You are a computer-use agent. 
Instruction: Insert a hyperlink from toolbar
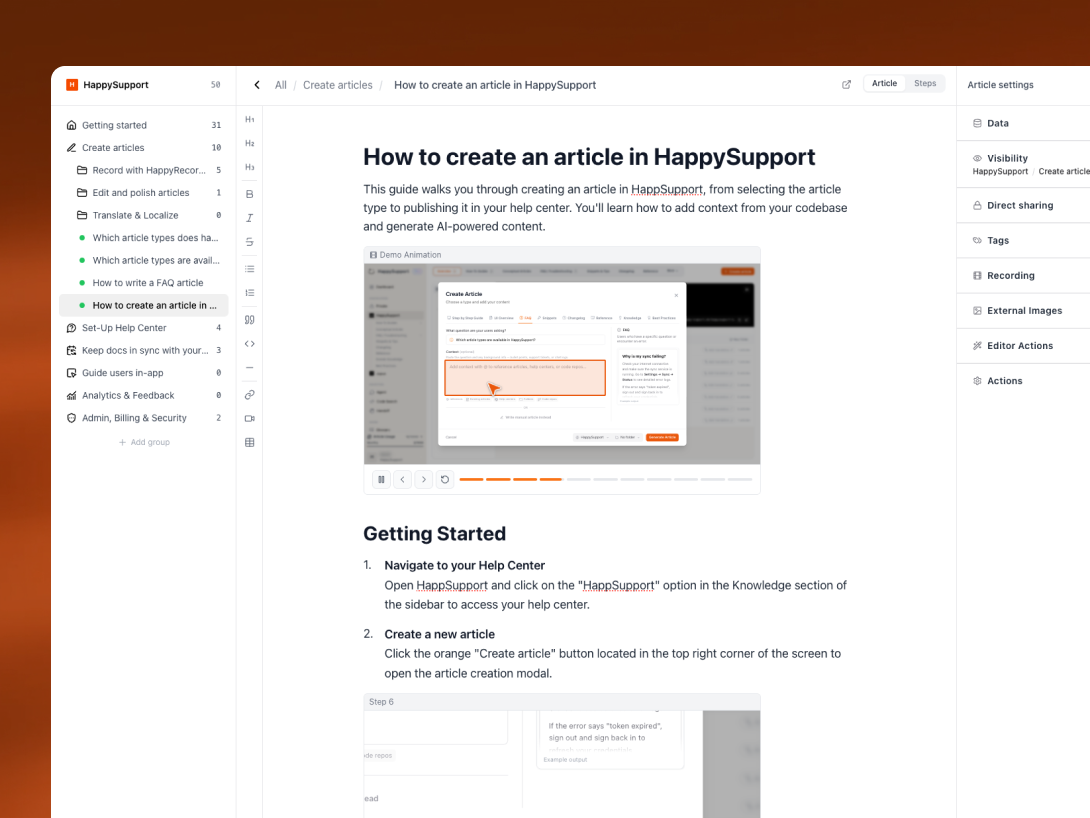pos(250,395)
